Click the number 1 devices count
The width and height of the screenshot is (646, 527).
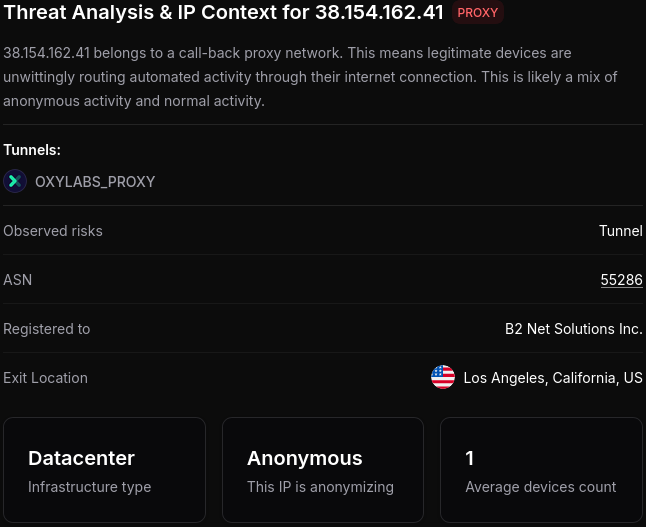click(x=470, y=458)
